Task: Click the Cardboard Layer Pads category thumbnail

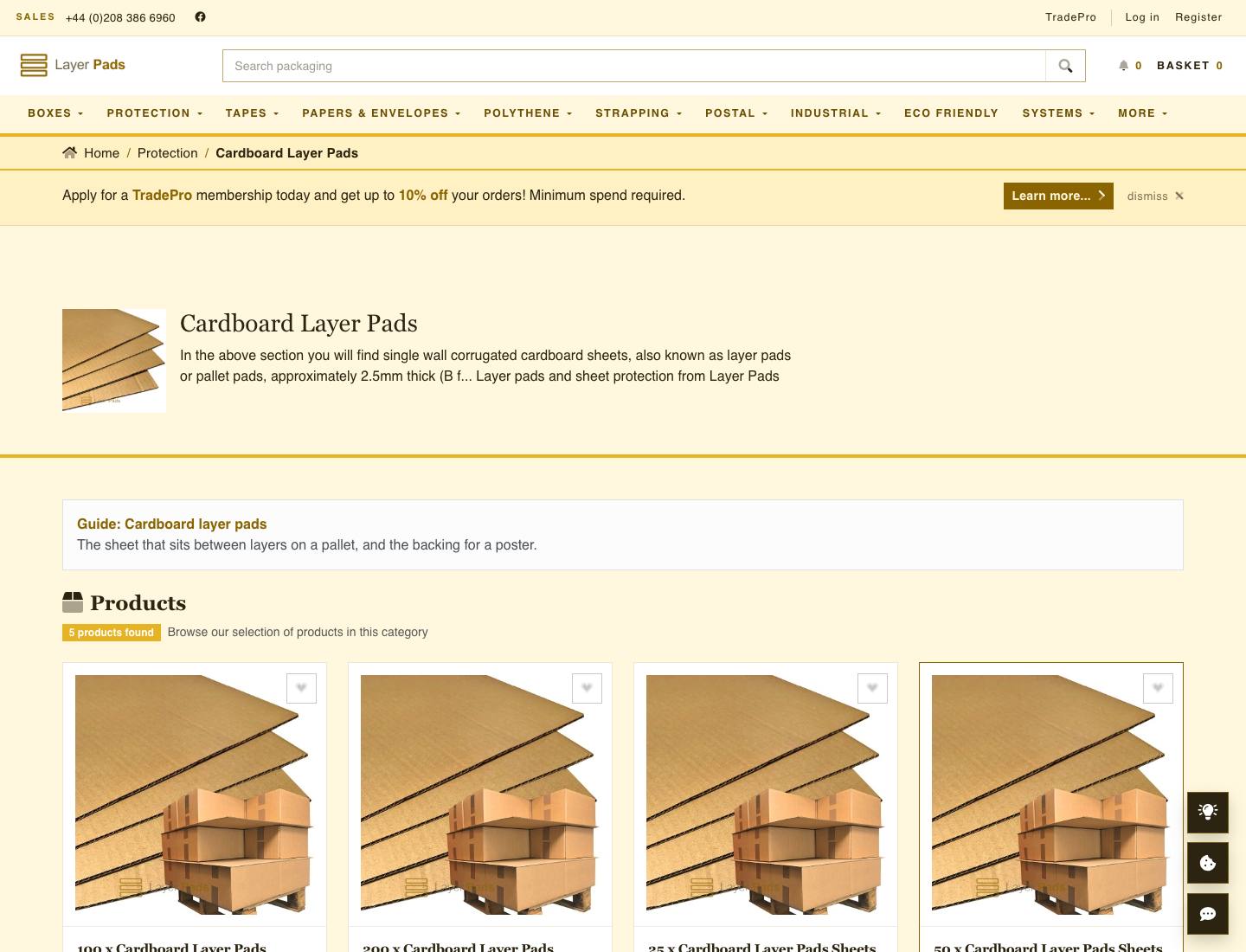Action: point(114,361)
